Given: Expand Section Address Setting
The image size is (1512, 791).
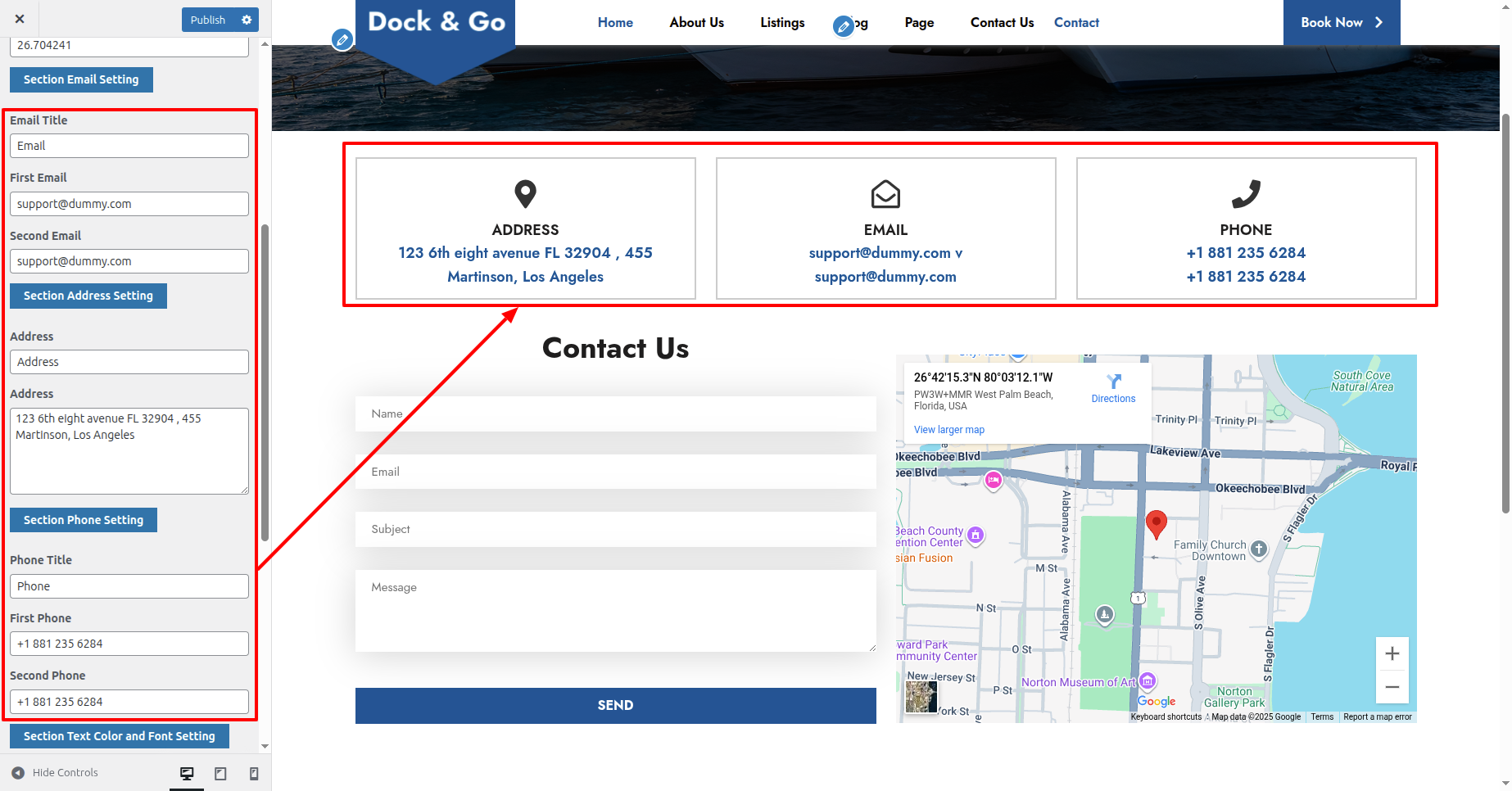Looking at the screenshot, I should click(88, 296).
